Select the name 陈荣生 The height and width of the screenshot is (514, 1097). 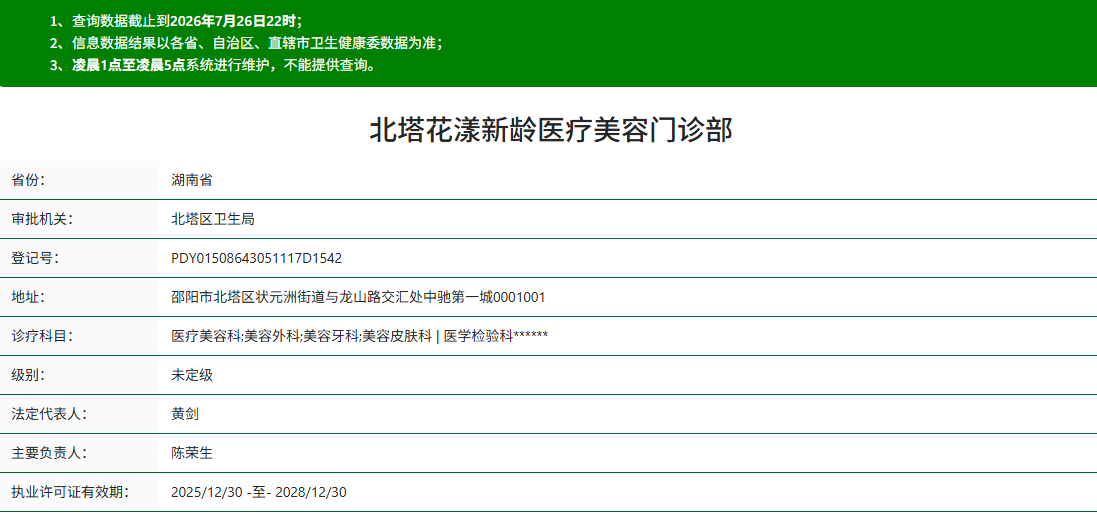(192, 453)
